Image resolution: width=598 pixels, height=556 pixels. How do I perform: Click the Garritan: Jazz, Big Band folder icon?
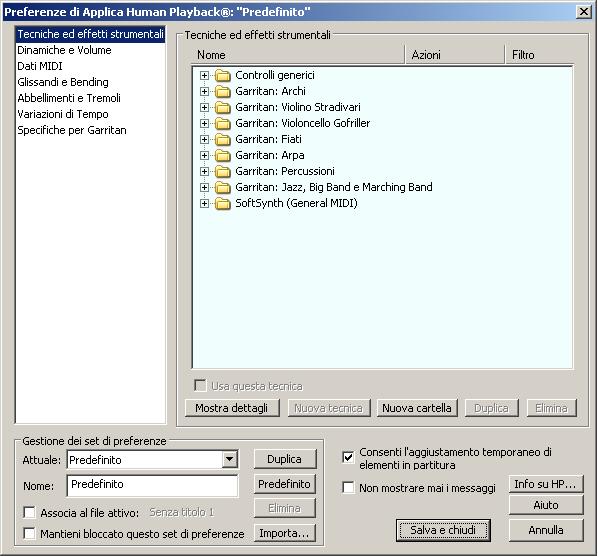pos(223,188)
